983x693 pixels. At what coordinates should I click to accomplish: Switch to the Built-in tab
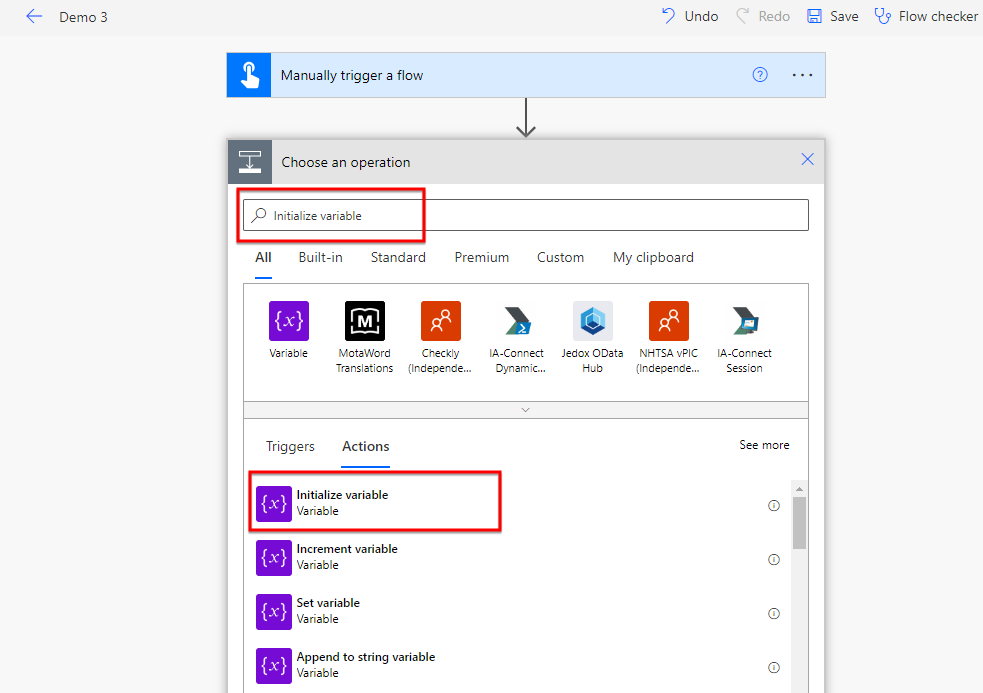[320, 257]
